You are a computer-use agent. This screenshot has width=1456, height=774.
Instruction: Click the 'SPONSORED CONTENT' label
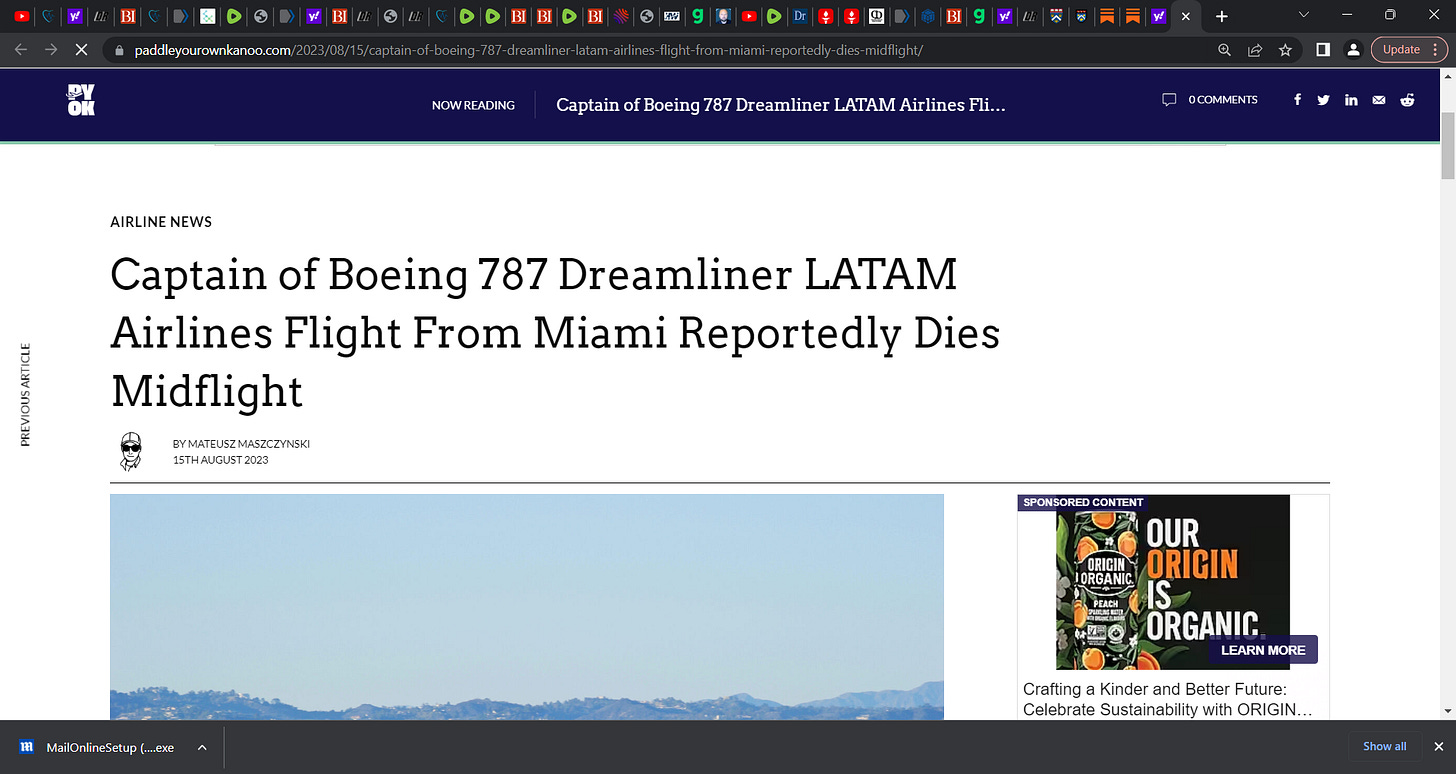[x=1083, y=502]
